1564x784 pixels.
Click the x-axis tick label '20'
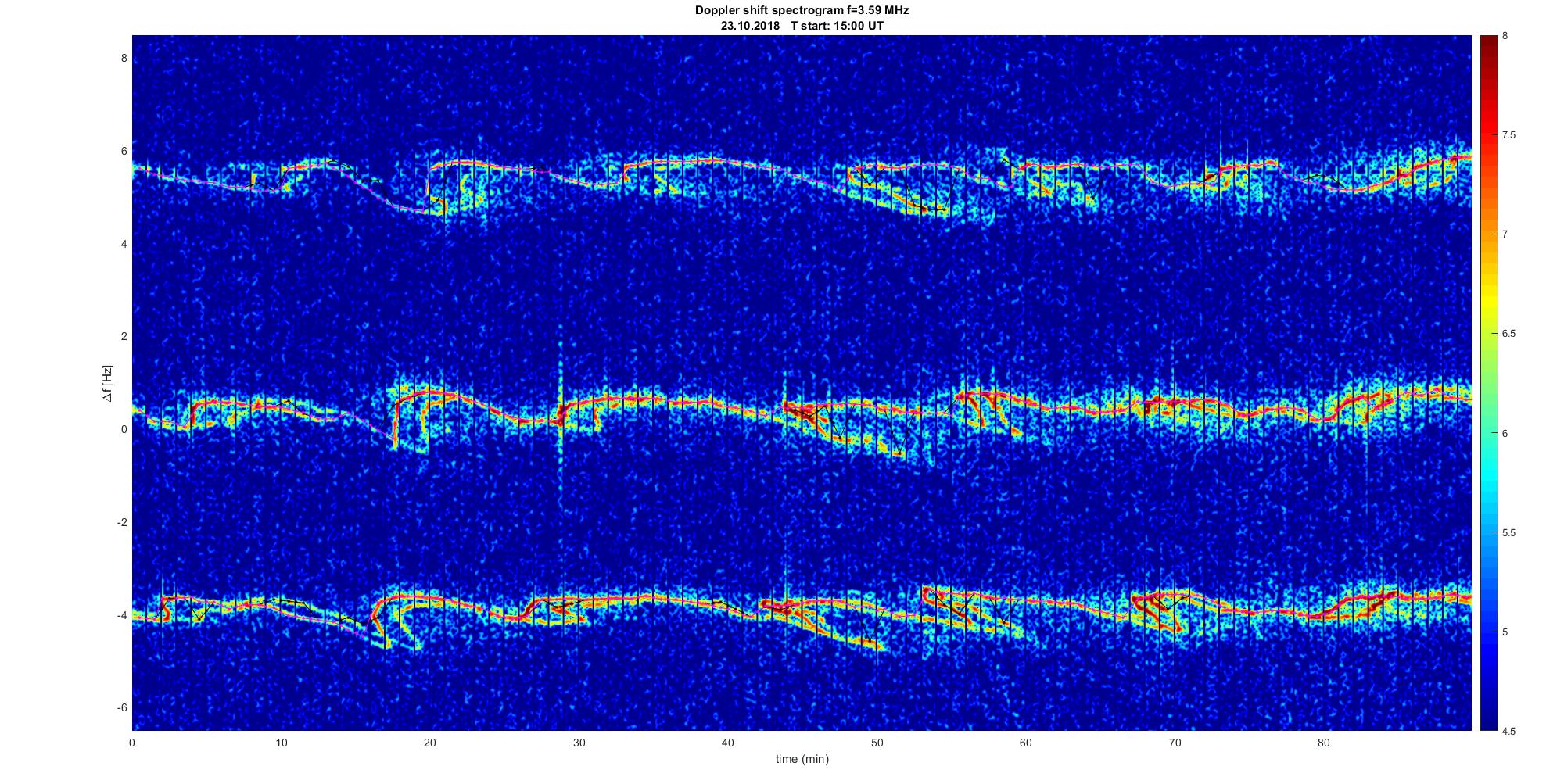point(430,743)
